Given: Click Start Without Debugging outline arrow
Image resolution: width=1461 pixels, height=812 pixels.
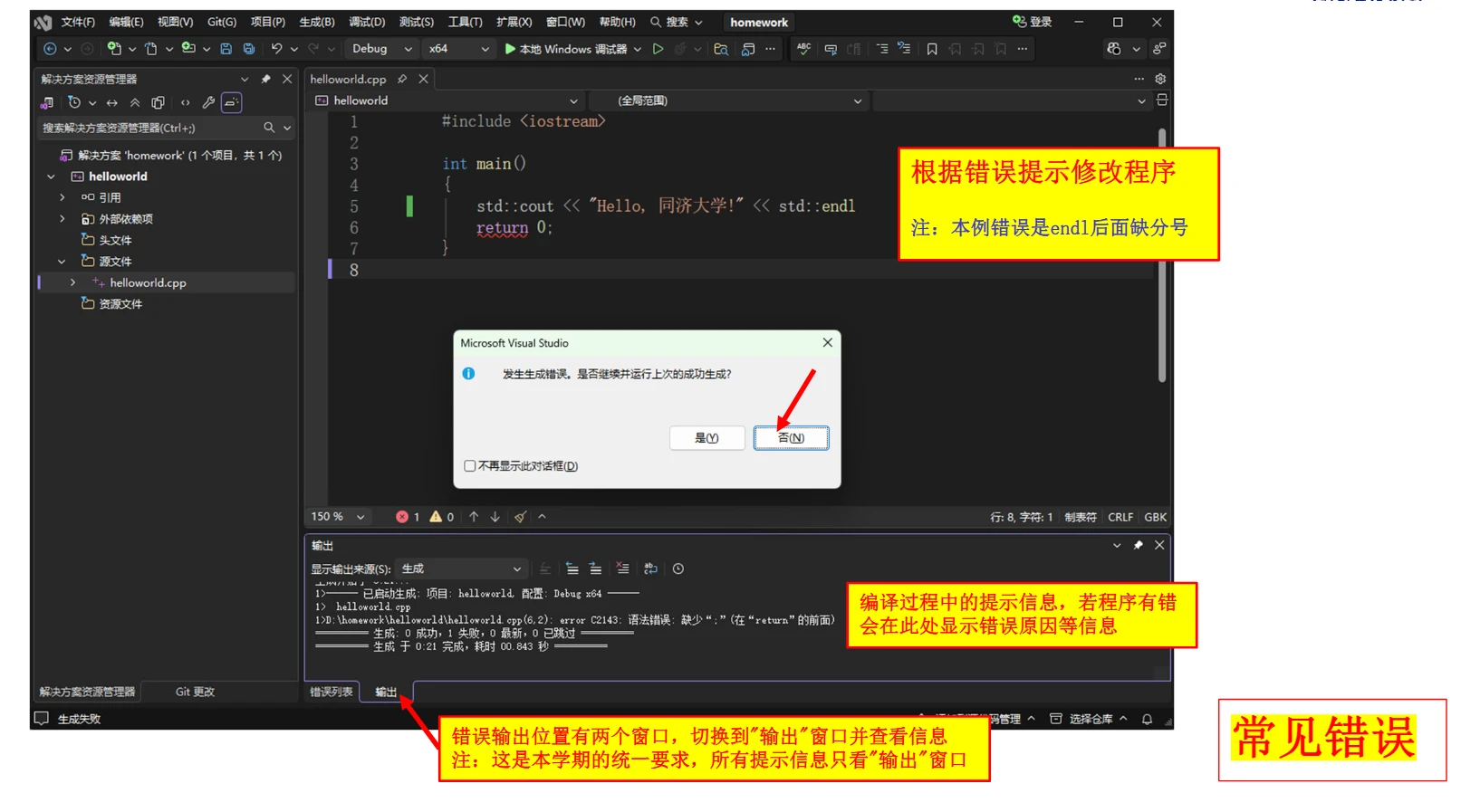Looking at the screenshot, I should pyautogui.click(x=658, y=49).
